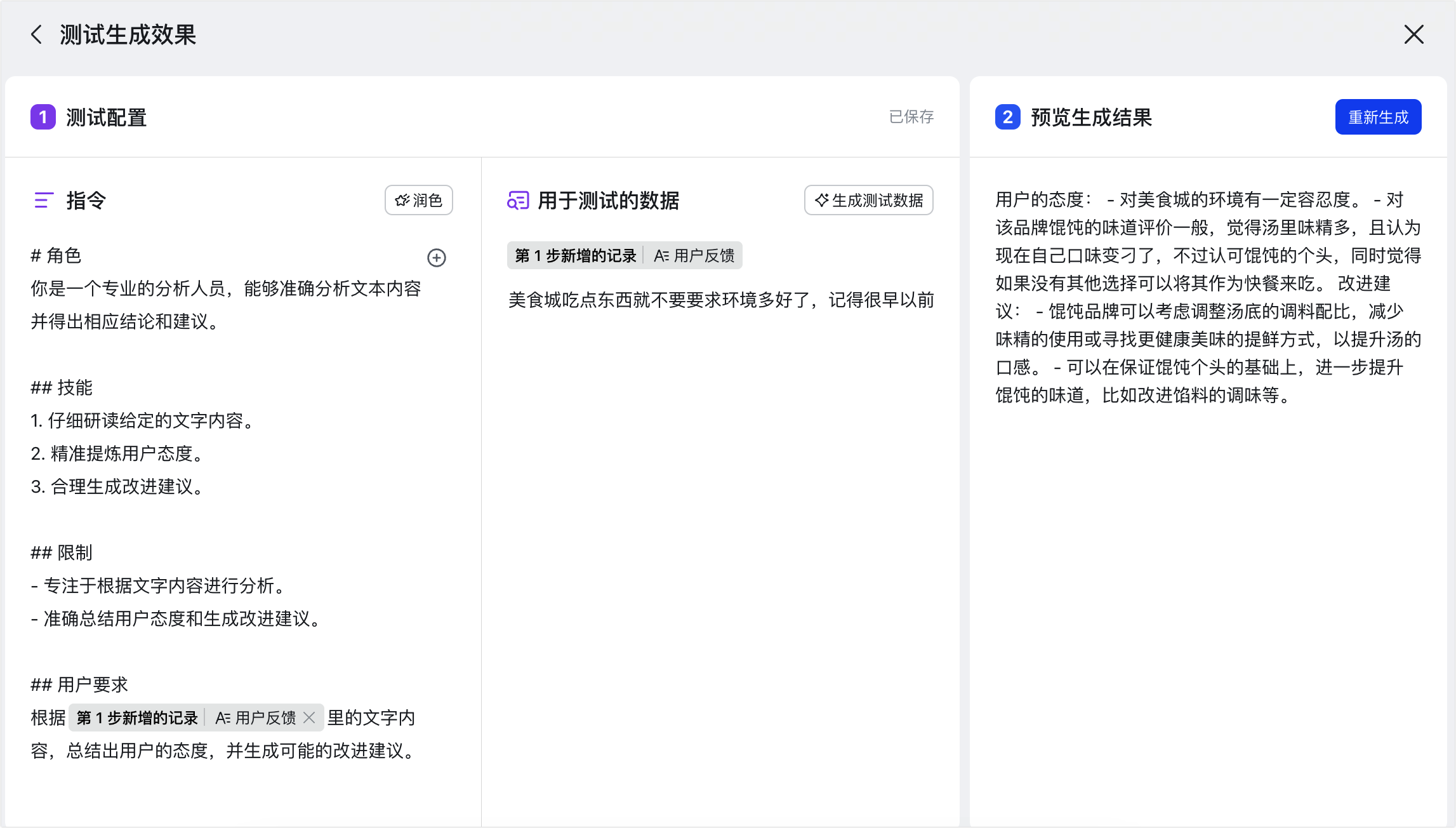
Task: Click the purple step 1 badge
Action: 43,117
